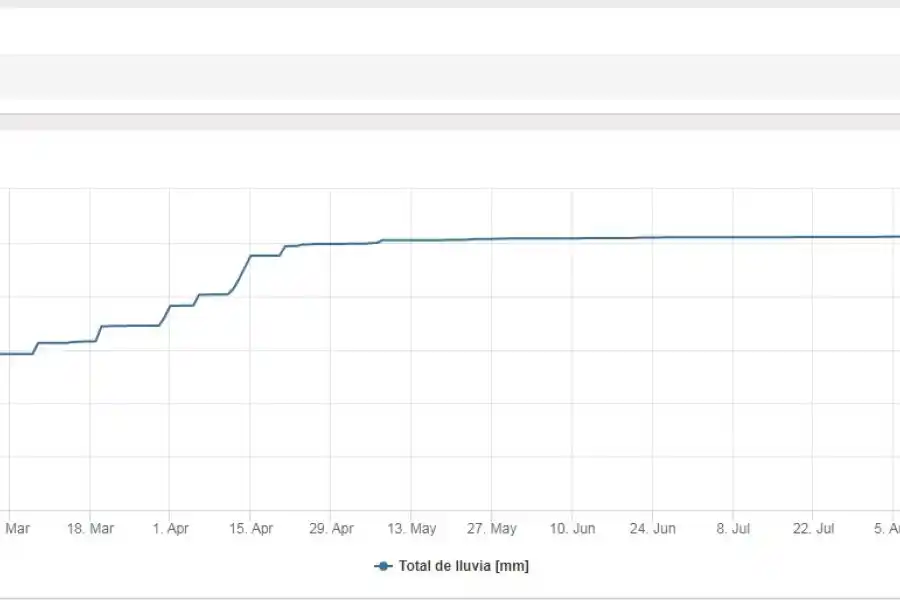This screenshot has height=600, width=900.
Task: Click the rainfall line above 22. Jul
Action: pyautogui.click(x=813, y=237)
